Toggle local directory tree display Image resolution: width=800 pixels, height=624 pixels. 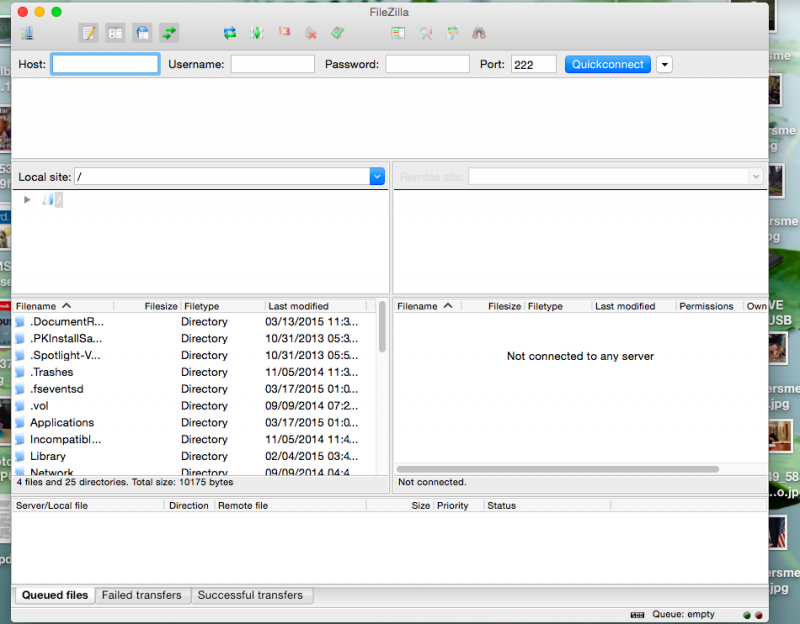tap(116, 33)
